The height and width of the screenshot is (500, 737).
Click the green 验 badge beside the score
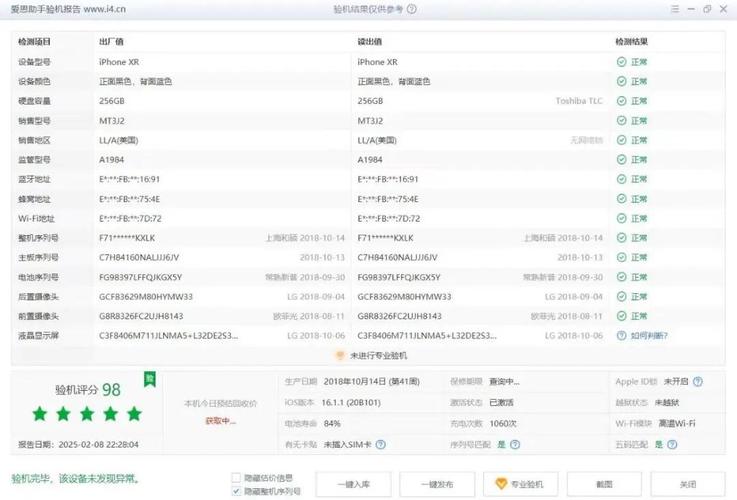[150, 379]
